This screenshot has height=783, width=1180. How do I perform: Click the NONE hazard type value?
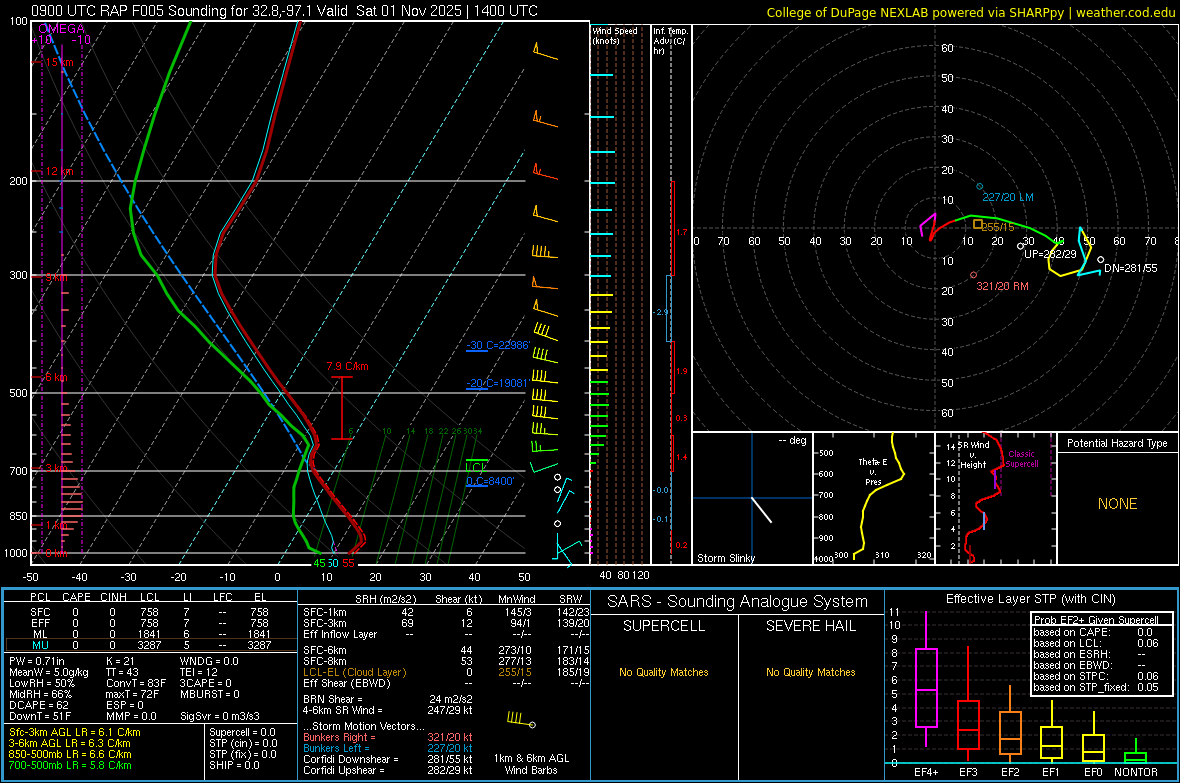click(x=1117, y=504)
